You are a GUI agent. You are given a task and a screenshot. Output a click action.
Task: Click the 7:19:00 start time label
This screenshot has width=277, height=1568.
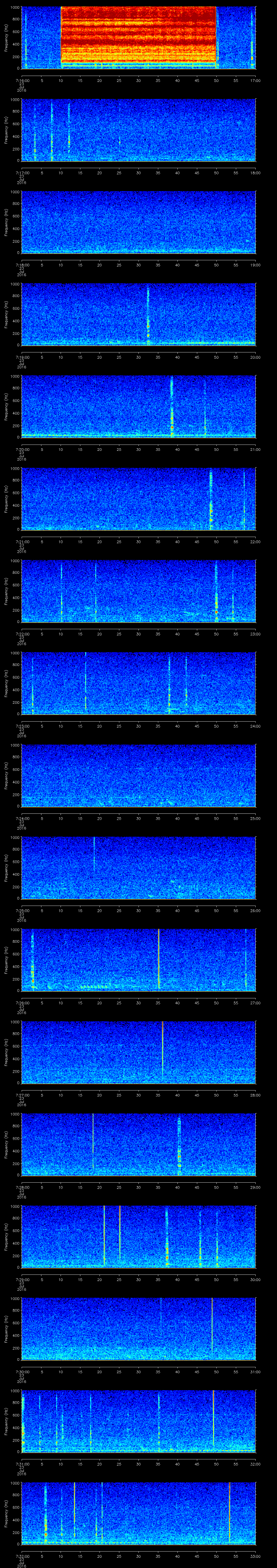pos(22,357)
